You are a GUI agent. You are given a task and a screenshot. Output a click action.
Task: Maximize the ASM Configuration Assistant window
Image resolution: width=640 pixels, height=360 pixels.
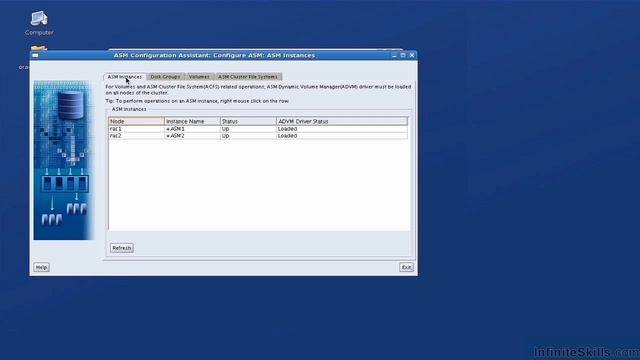tap(403, 55)
